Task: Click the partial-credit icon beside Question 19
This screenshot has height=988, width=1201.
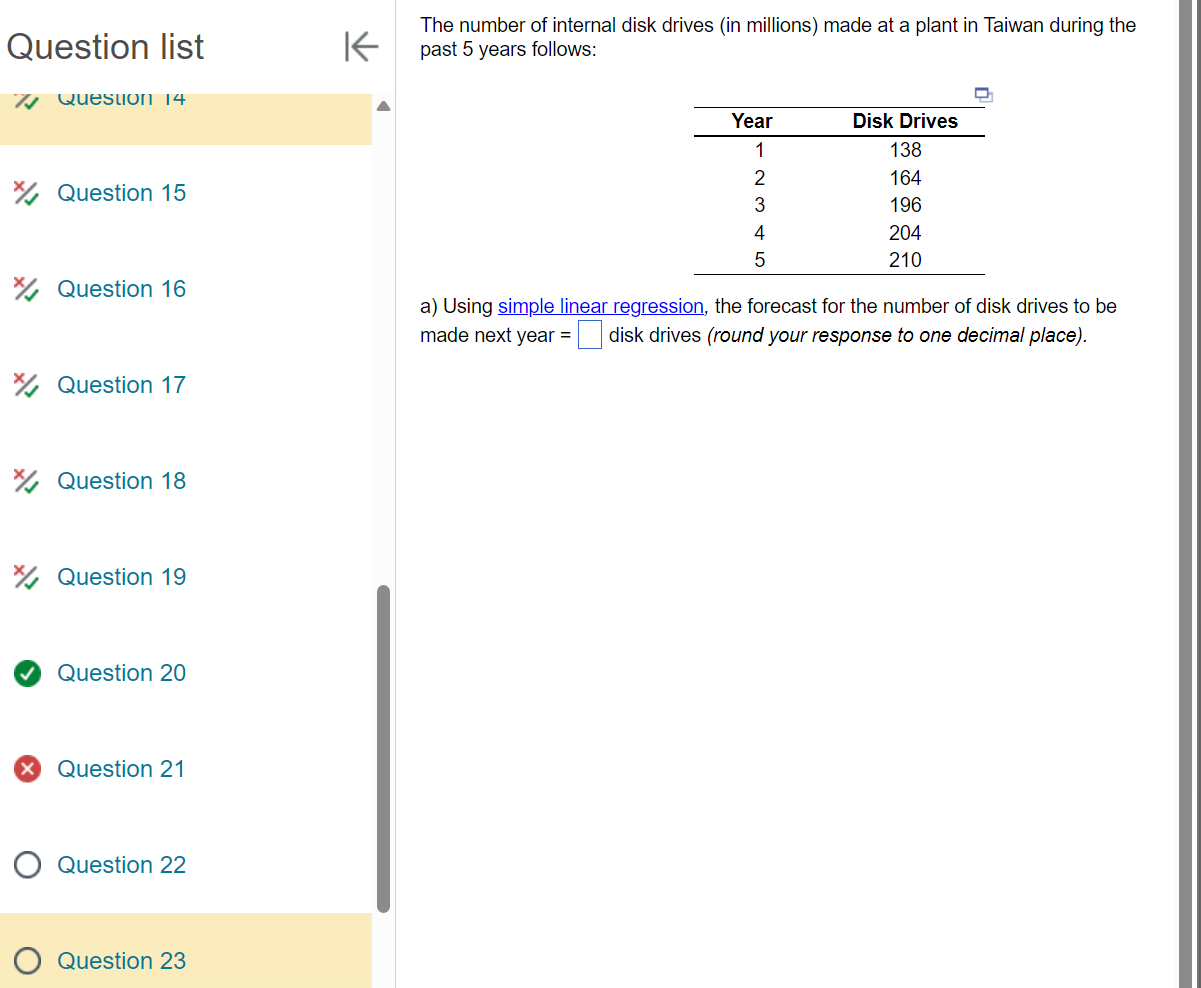Action: point(26,576)
